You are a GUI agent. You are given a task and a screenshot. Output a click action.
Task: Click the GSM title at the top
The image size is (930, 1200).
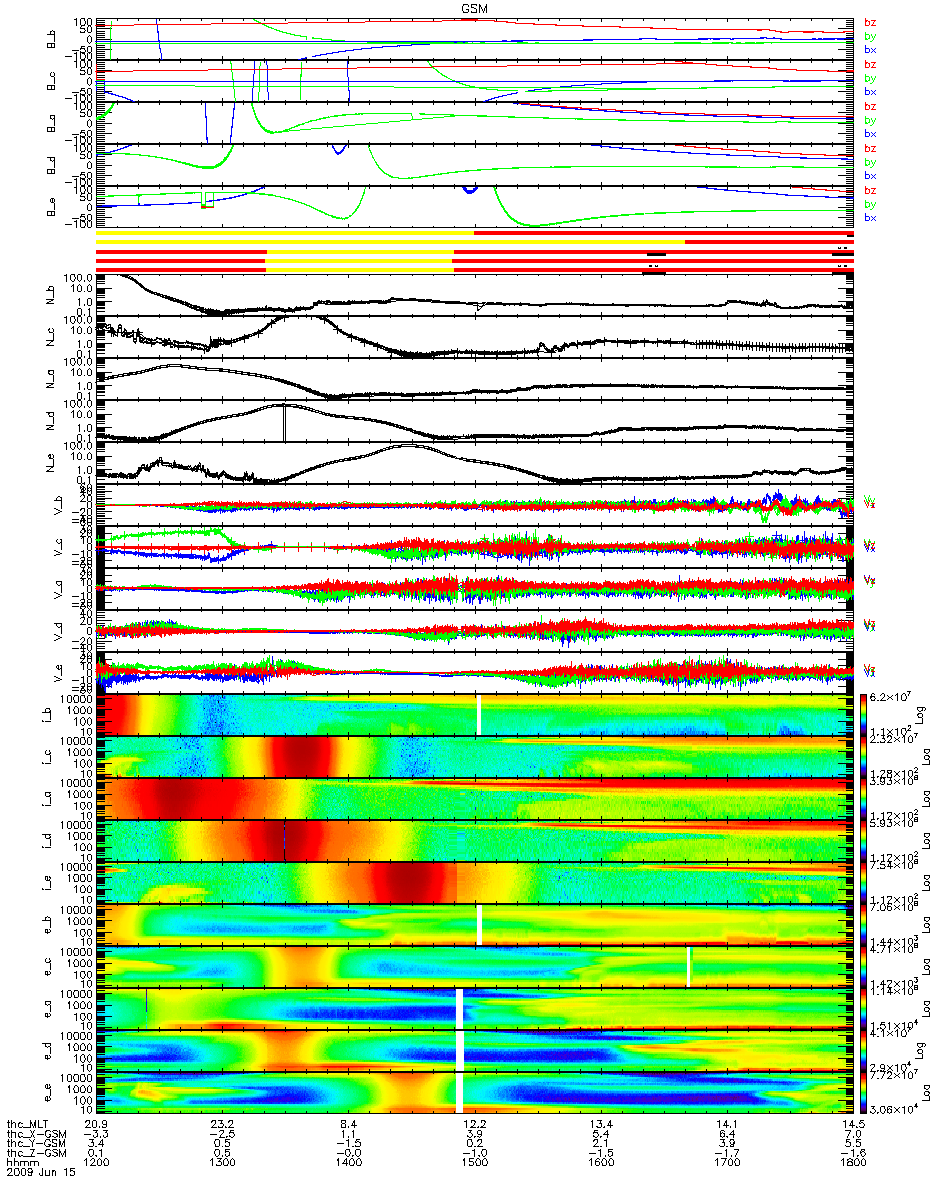(475, 6)
